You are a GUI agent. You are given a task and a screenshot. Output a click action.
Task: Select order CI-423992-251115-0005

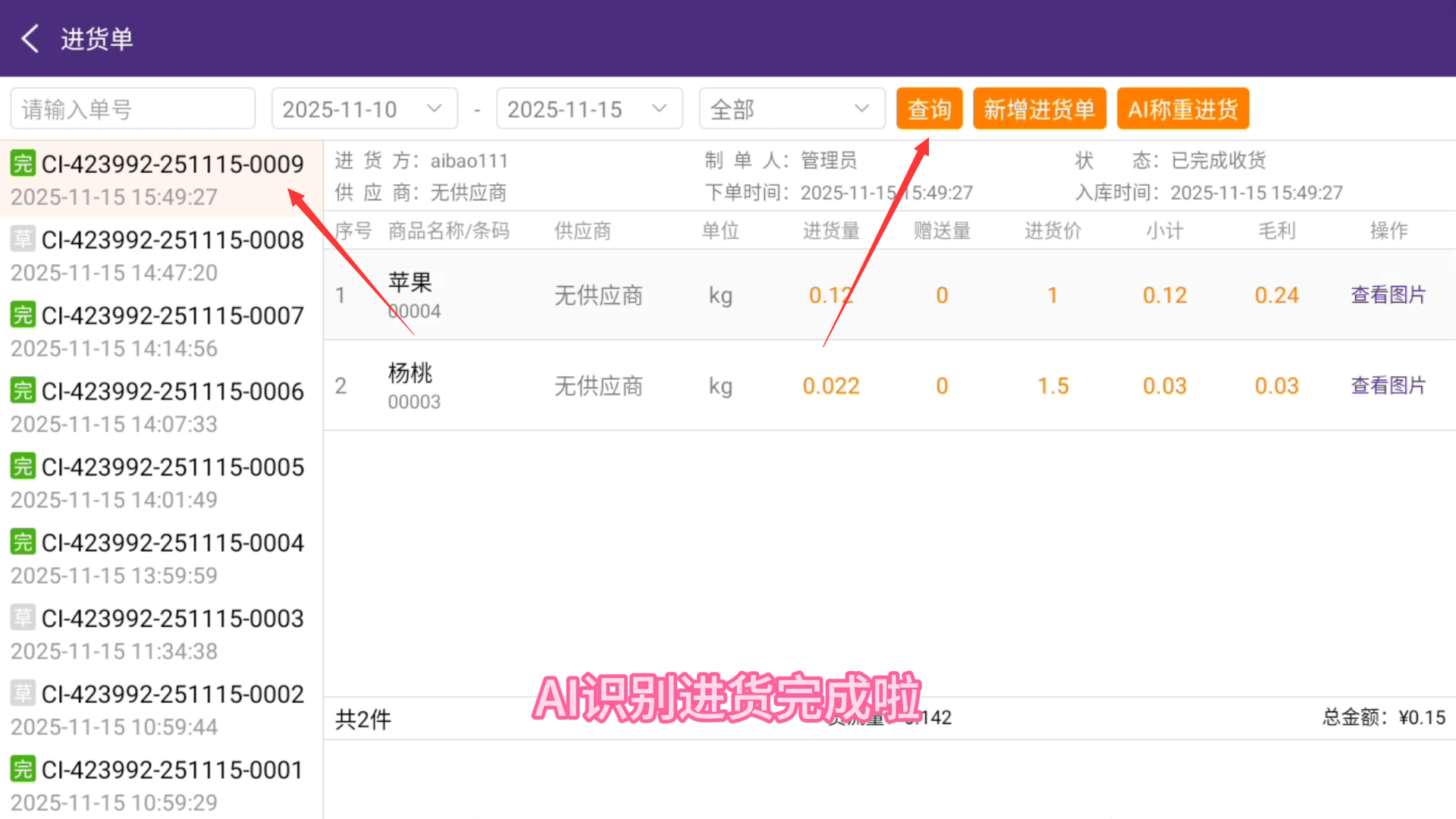172,467
